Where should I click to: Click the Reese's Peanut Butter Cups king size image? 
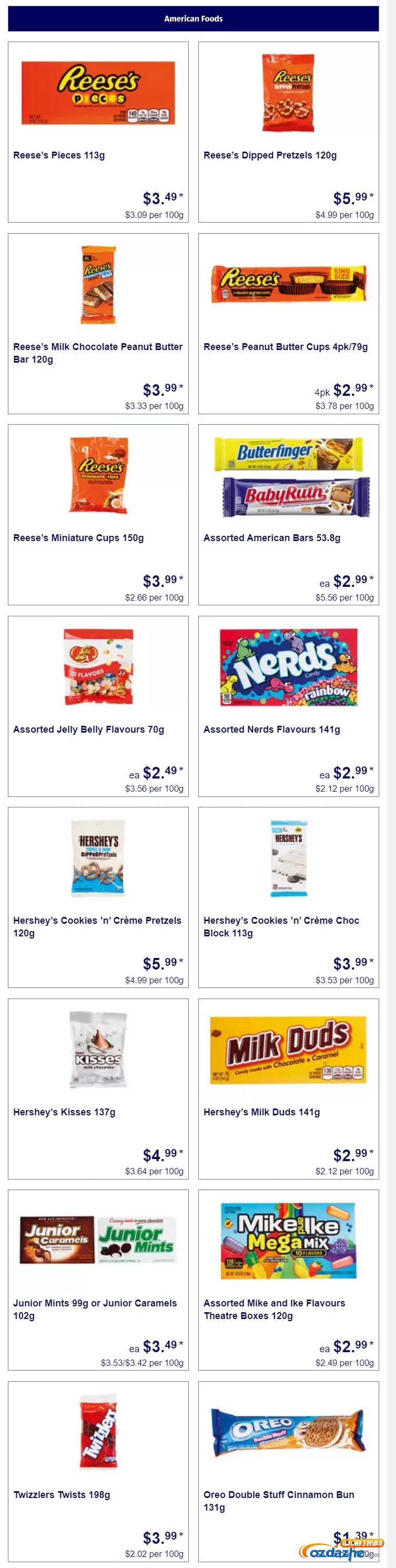coord(288,284)
